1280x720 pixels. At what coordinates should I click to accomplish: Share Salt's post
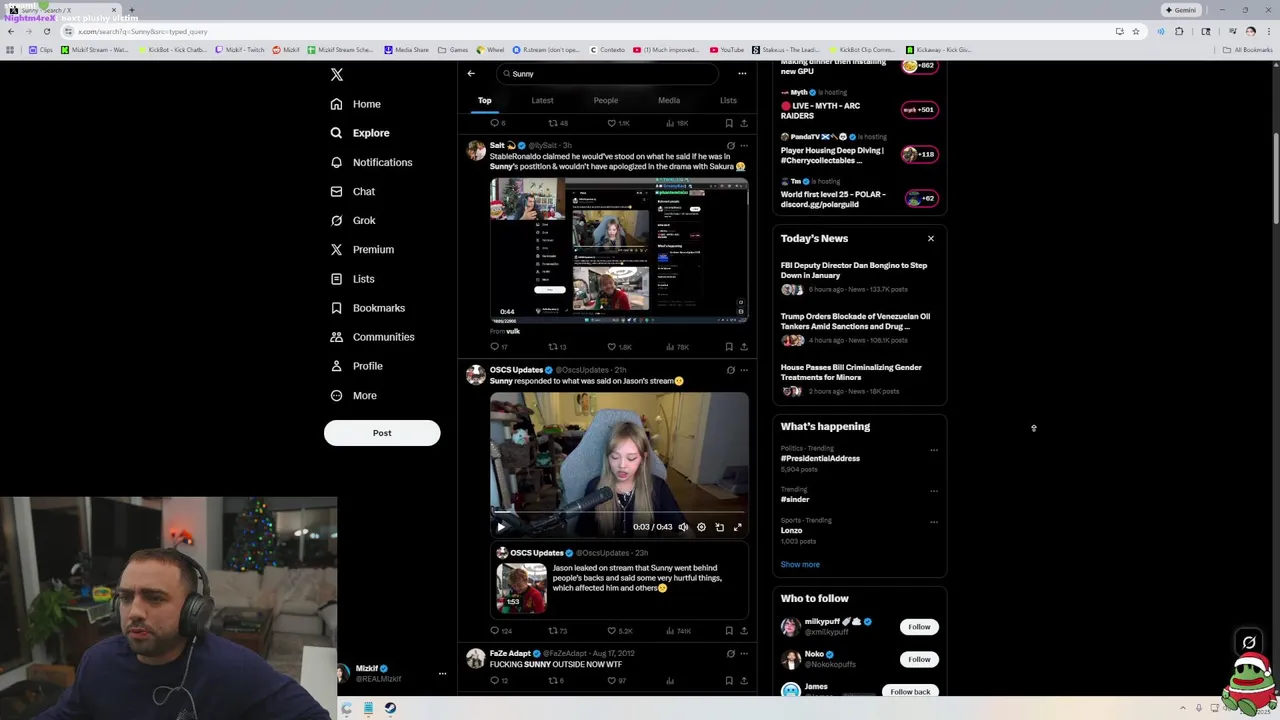743,347
